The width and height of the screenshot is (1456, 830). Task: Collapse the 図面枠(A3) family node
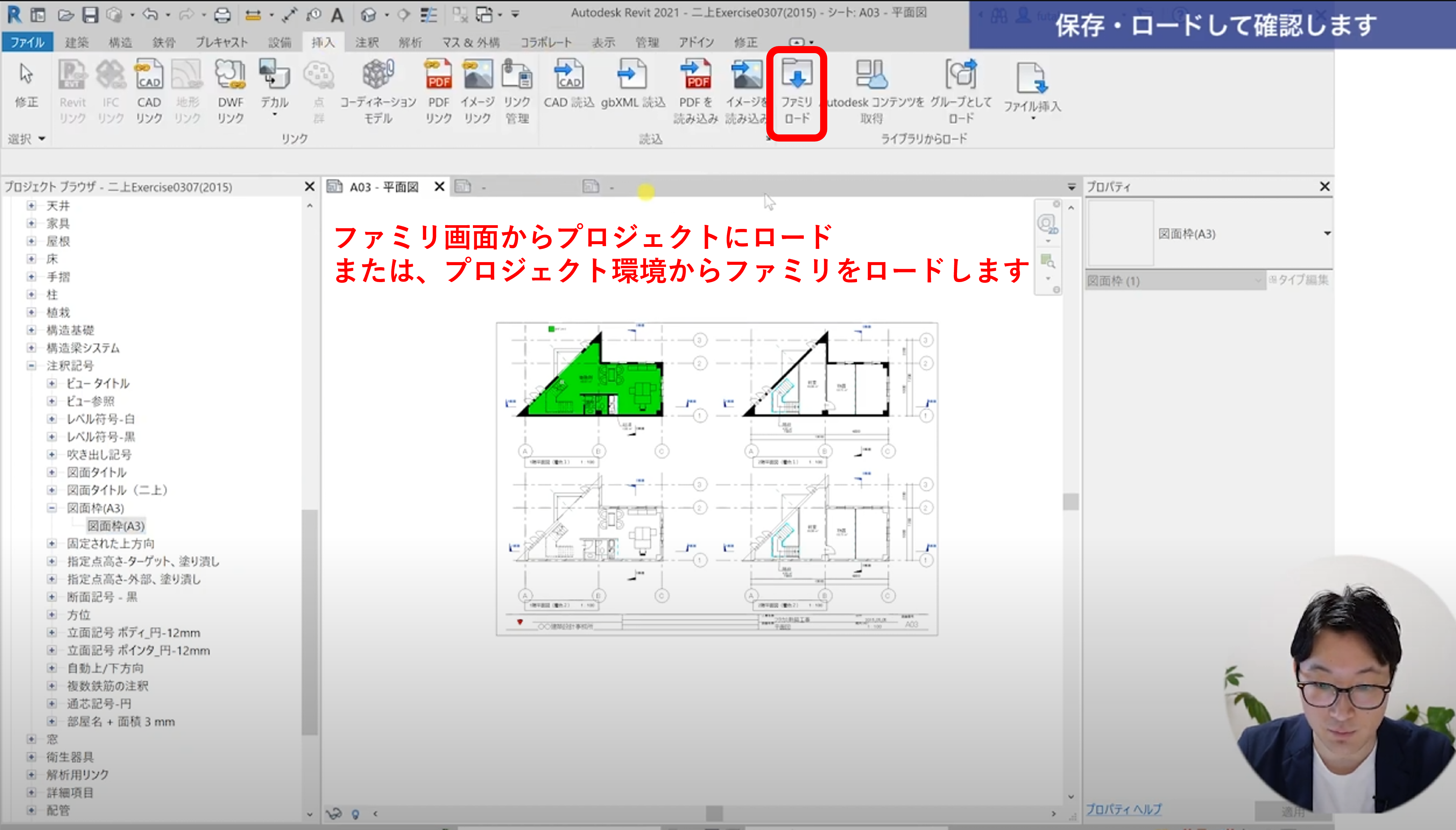52,508
